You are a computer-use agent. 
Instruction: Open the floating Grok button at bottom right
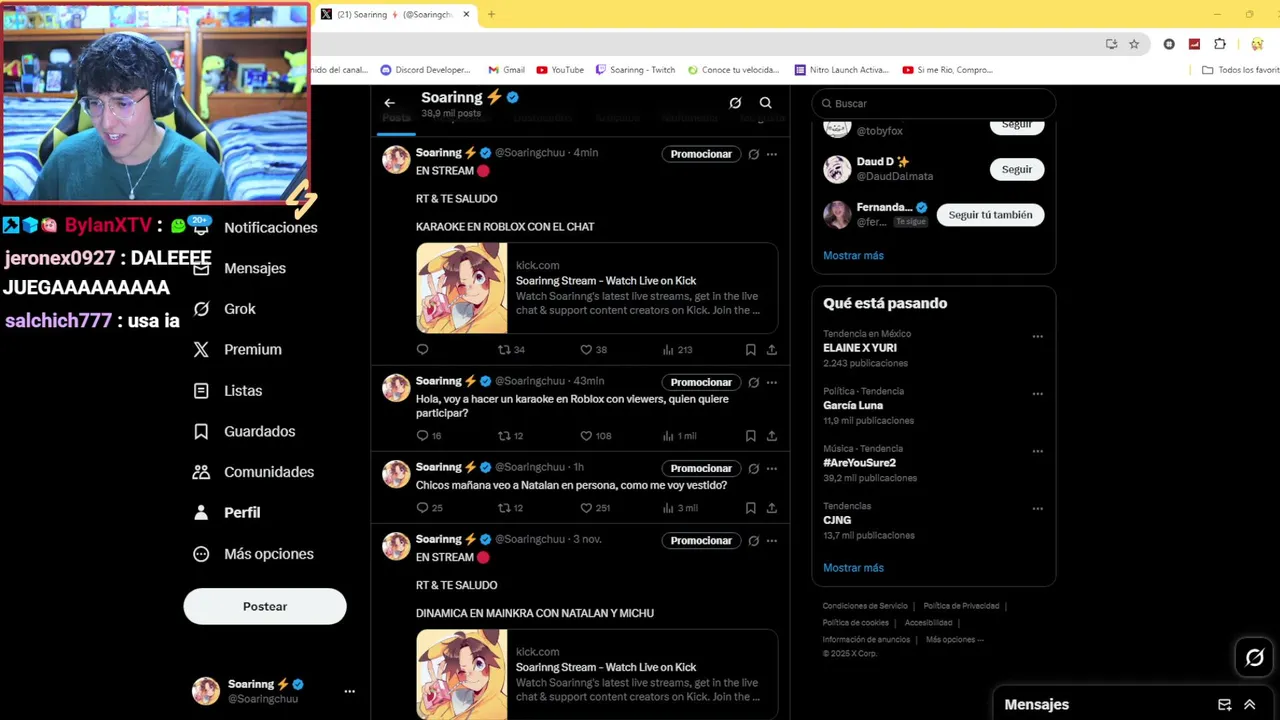(1254, 657)
